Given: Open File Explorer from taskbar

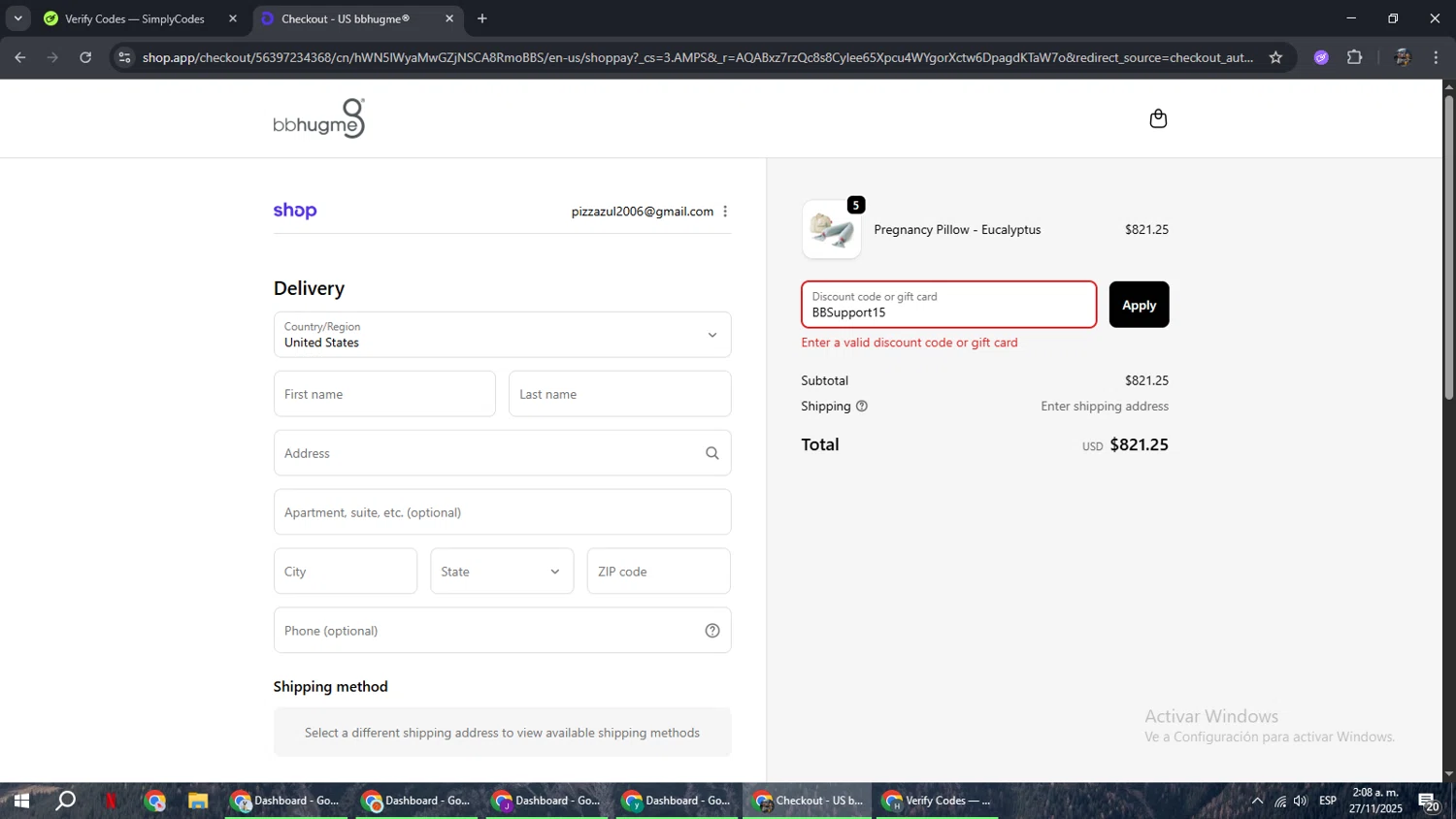Looking at the screenshot, I should pyautogui.click(x=198, y=802).
